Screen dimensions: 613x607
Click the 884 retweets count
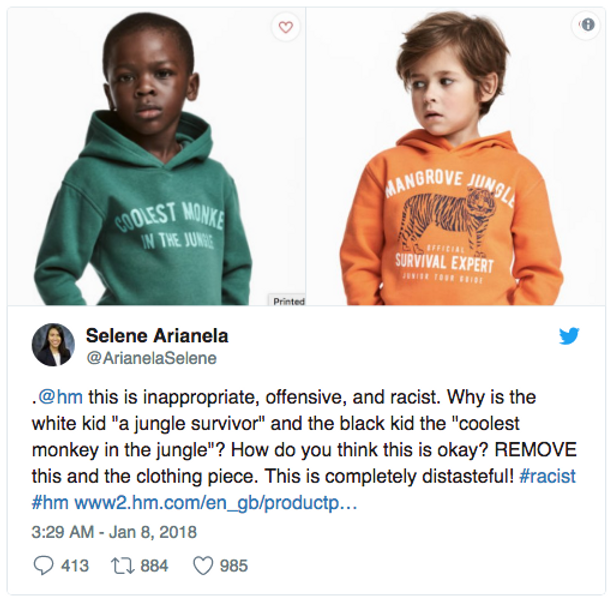154,566
